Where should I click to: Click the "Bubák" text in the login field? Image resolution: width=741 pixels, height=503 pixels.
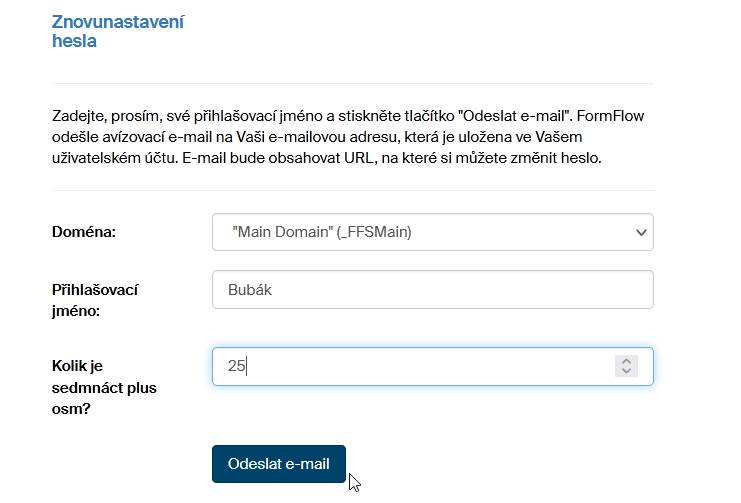pos(251,290)
